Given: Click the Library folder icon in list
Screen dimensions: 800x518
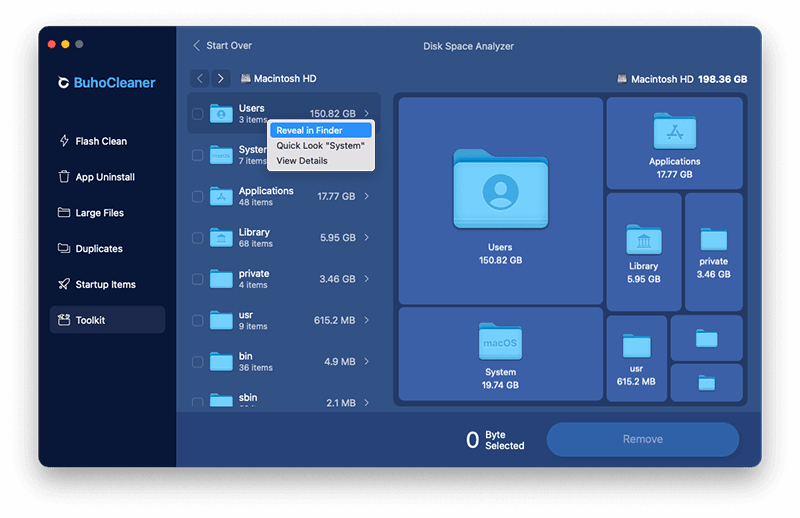Looking at the screenshot, I should click(x=221, y=237).
